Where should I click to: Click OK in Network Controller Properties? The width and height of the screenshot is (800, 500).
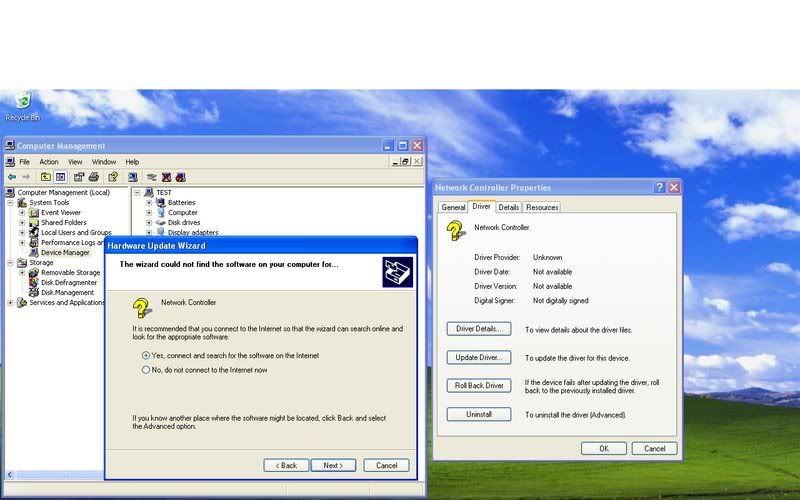pos(604,448)
